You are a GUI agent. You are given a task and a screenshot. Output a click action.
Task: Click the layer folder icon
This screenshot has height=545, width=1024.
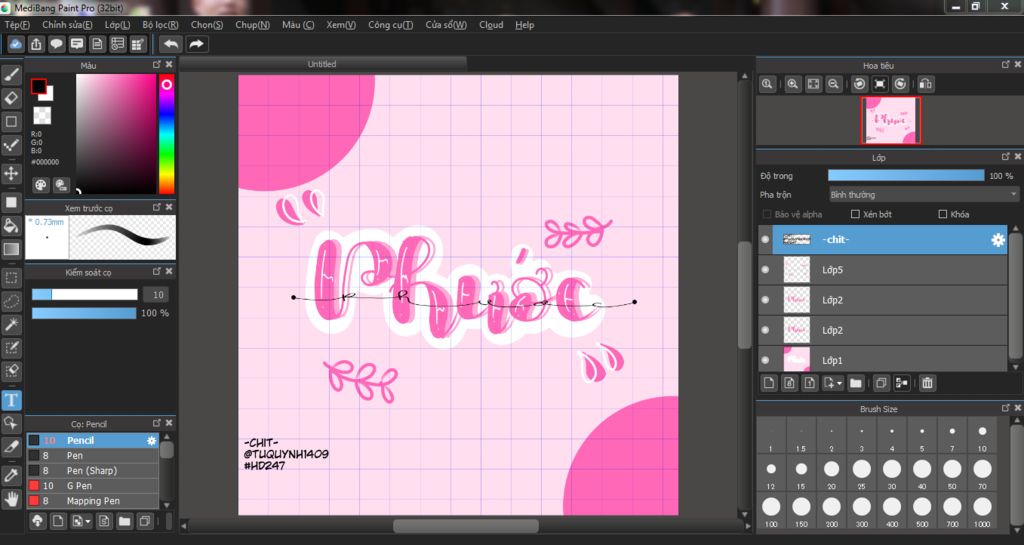pyautogui.click(x=856, y=383)
